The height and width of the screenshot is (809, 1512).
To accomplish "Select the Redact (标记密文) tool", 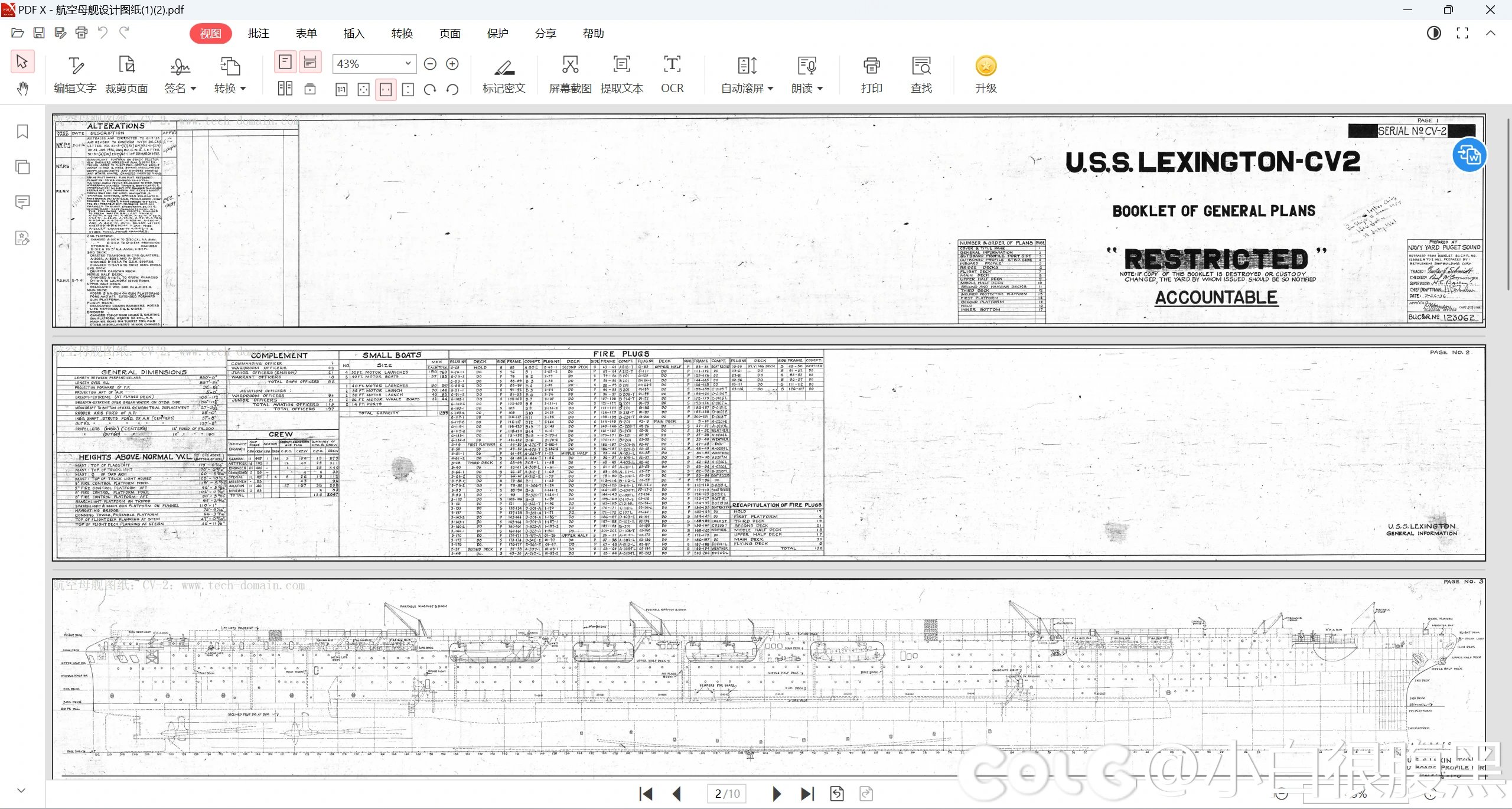I will 504,75.
